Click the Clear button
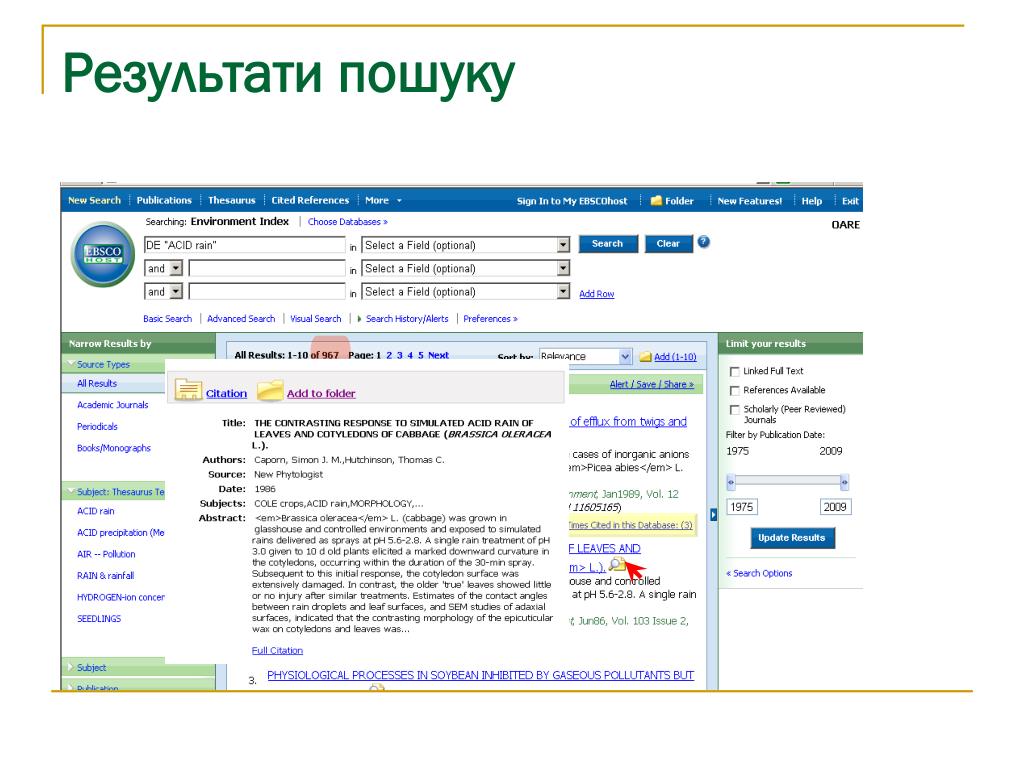 668,244
